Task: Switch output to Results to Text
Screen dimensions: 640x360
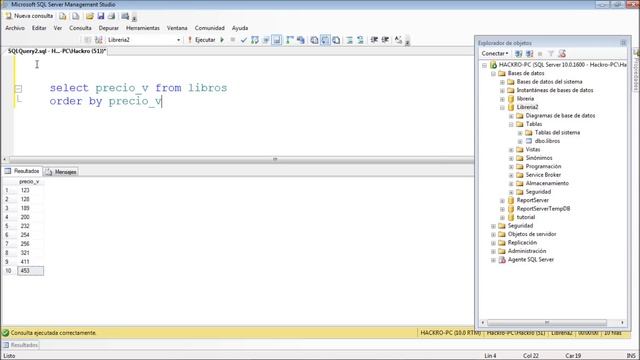Action: tap(314, 40)
